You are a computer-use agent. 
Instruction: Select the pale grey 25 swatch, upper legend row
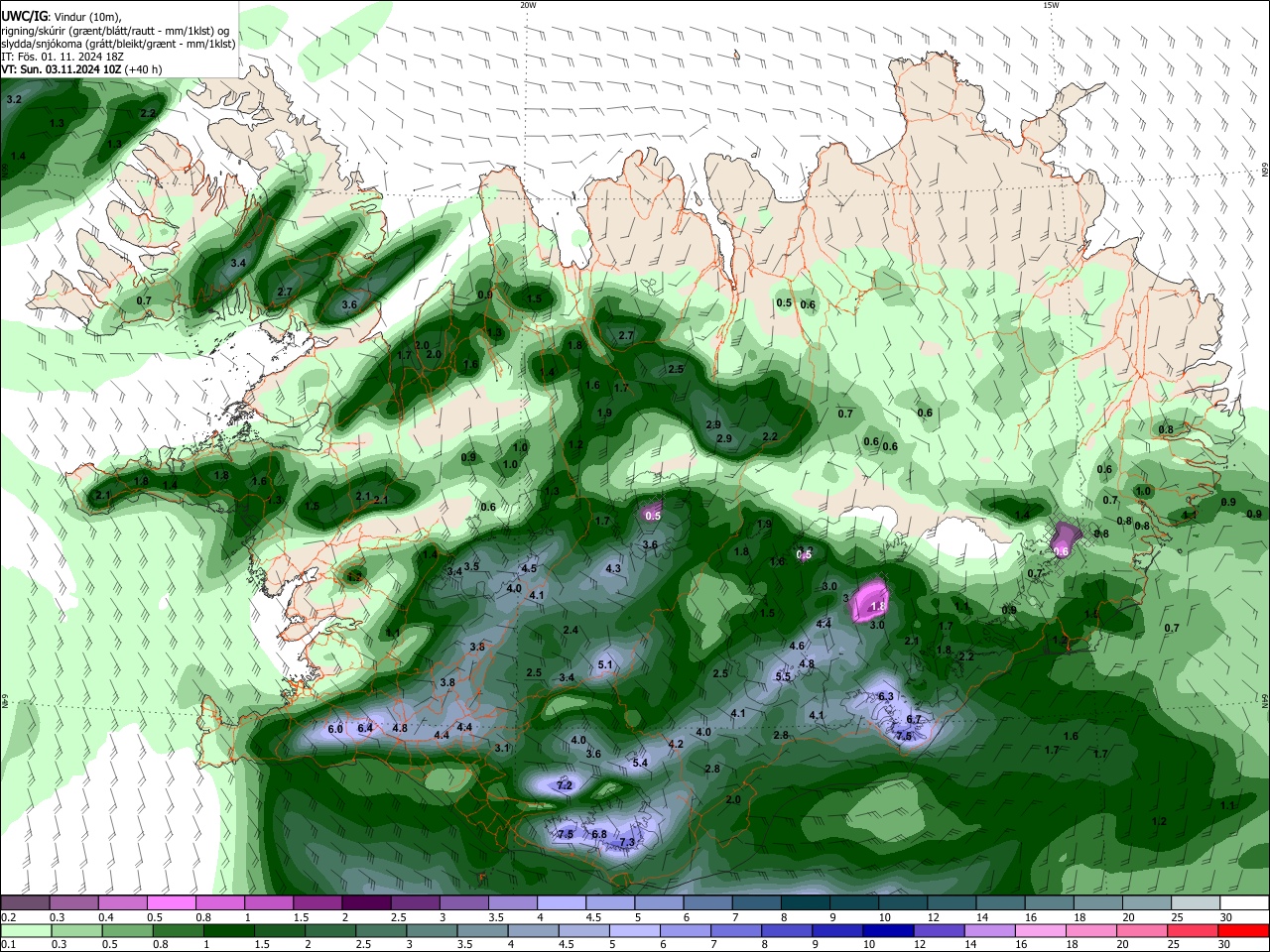pyautogui.click(x=1197, y=903)
